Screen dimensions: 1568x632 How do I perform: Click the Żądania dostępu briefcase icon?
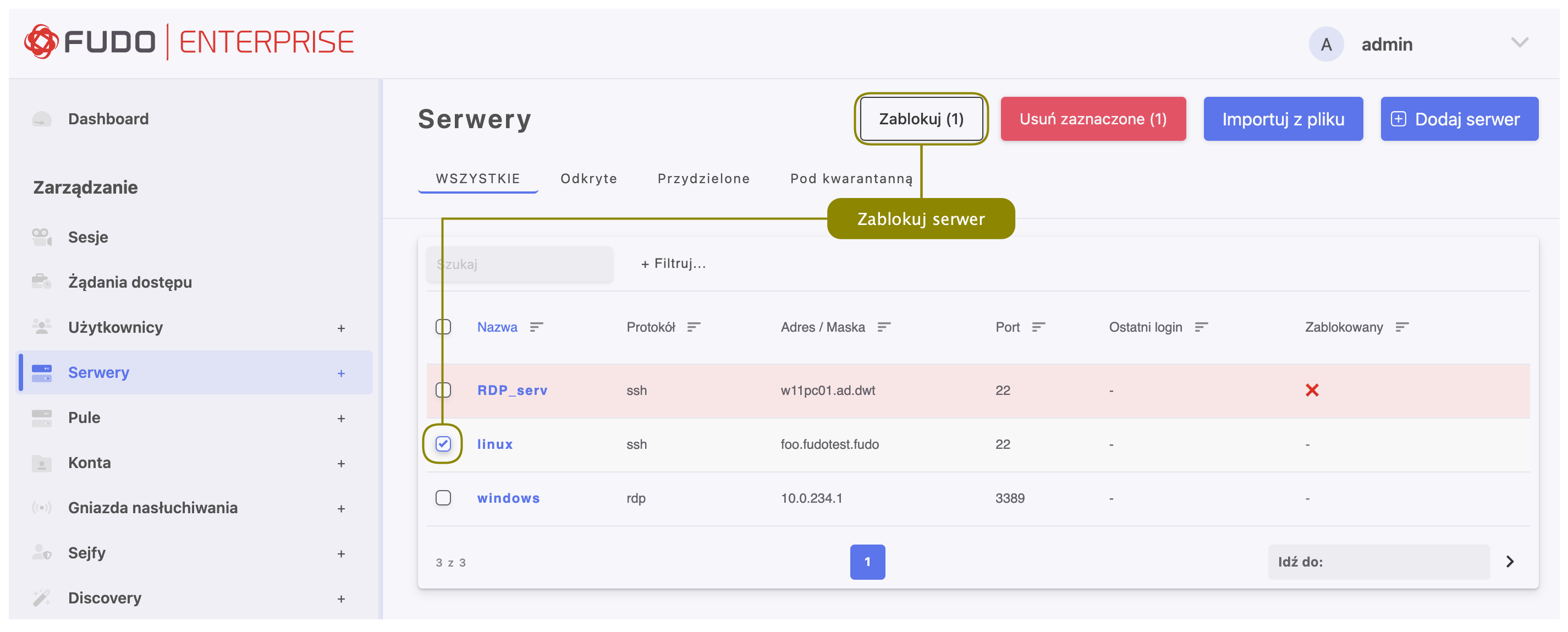41,282
